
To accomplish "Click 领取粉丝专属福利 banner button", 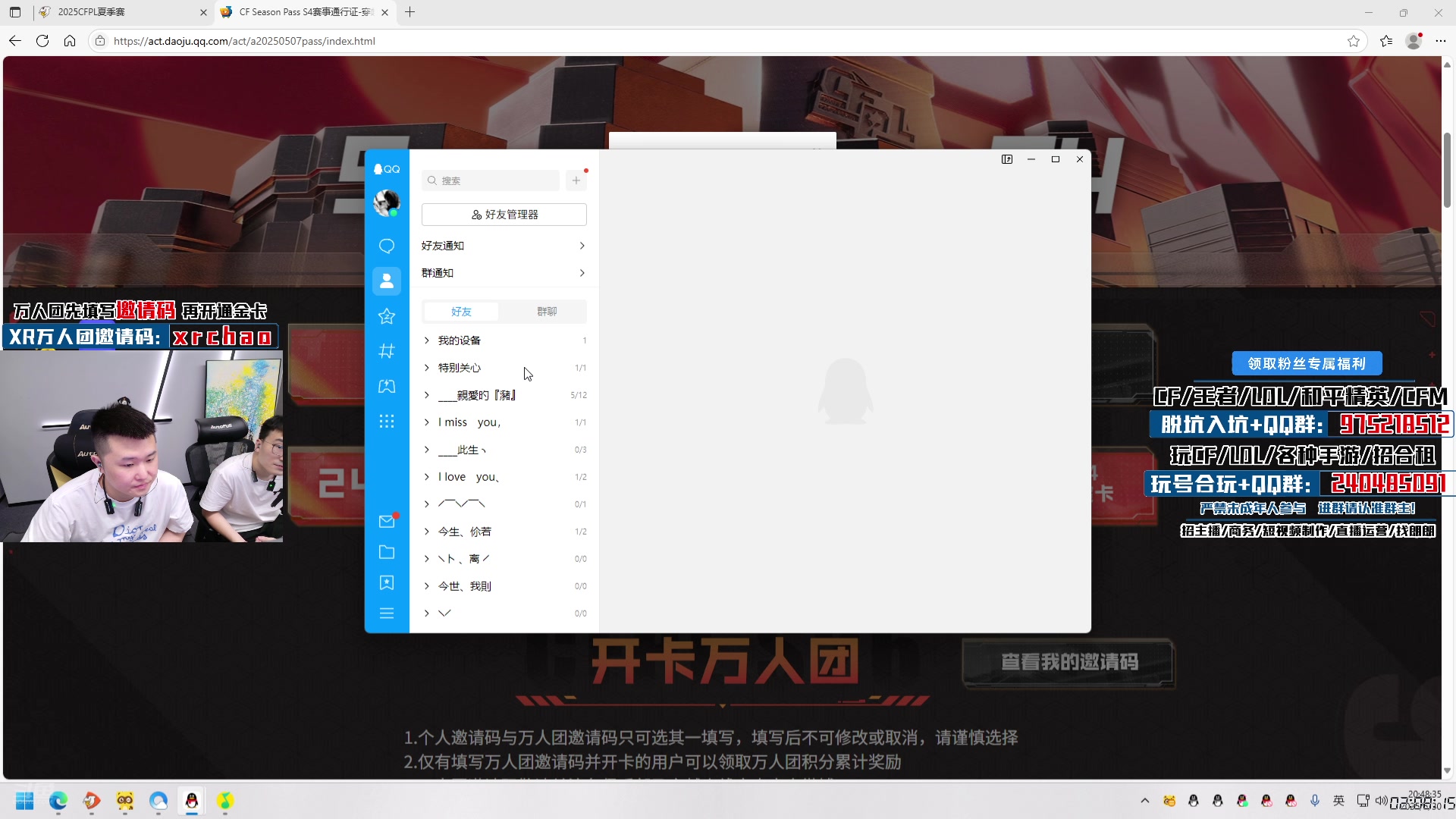I will [1307, 364].
